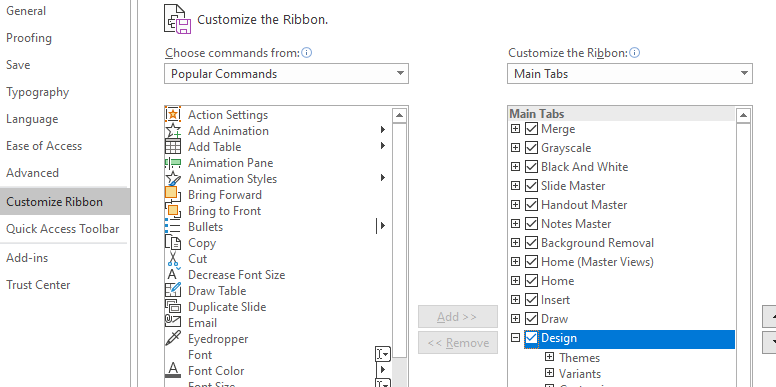
Task: Click the Animation Pane icon
Action: tap(173, 163)
